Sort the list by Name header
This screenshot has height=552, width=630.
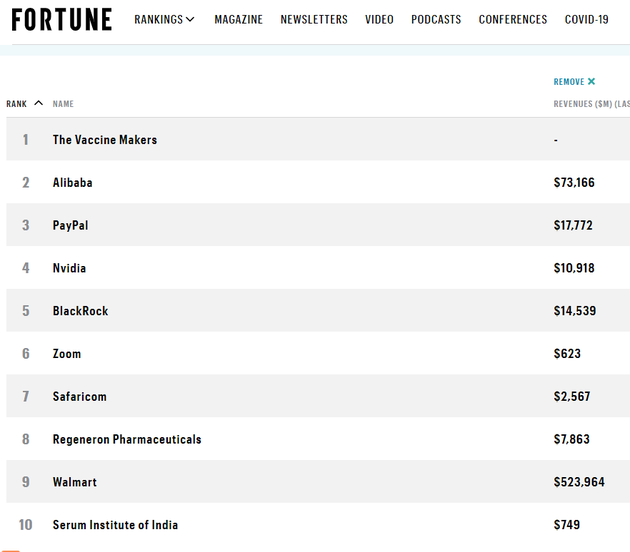tap(63, 104)
